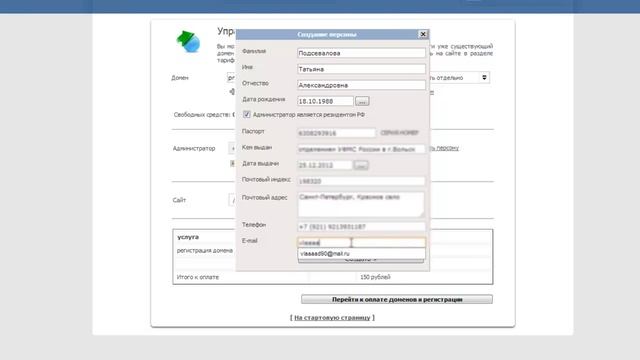Click the регистрация домена service row

[204, 251]
